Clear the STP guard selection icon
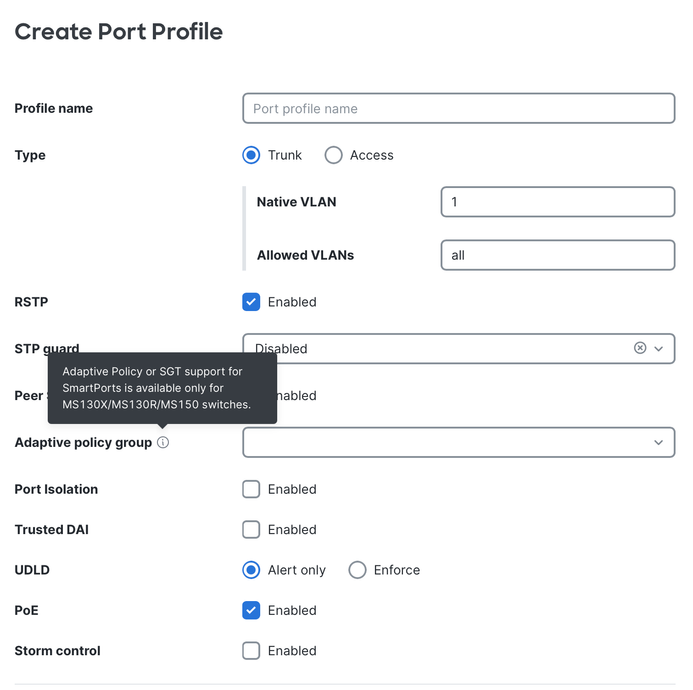The width and height of the screenshot is (693, 690). pyautogui.click(x=640, y=348)
